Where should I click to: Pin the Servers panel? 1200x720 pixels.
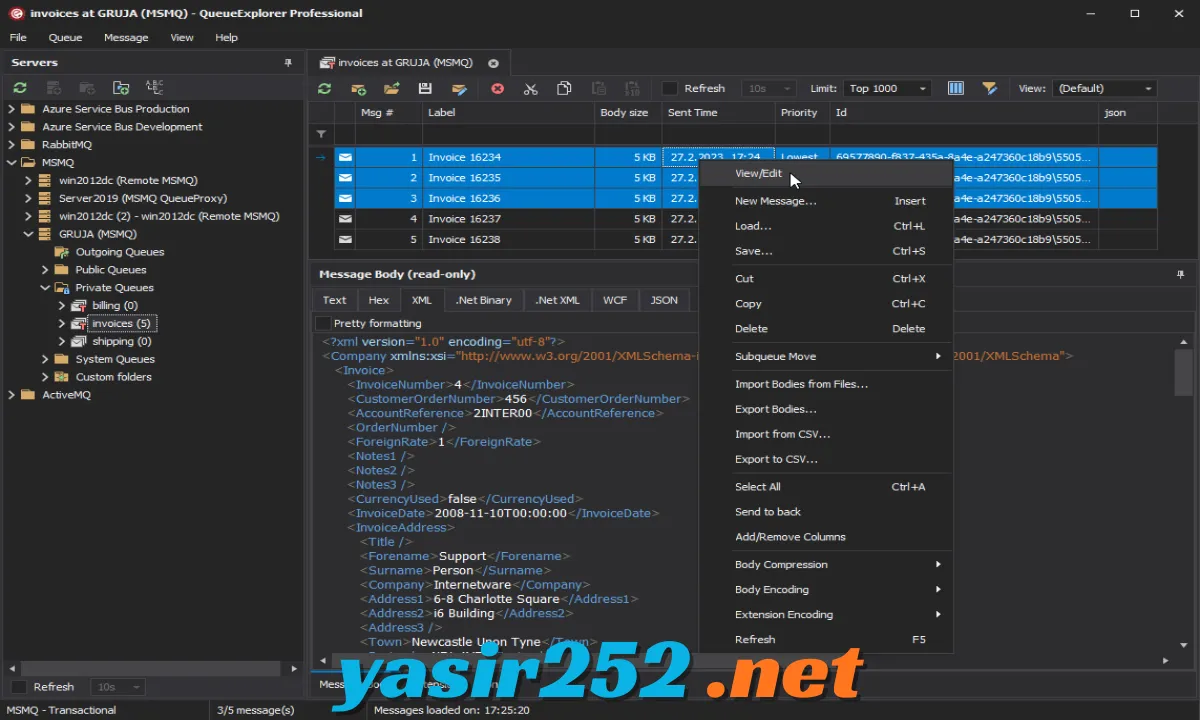[x=289, y=62]
